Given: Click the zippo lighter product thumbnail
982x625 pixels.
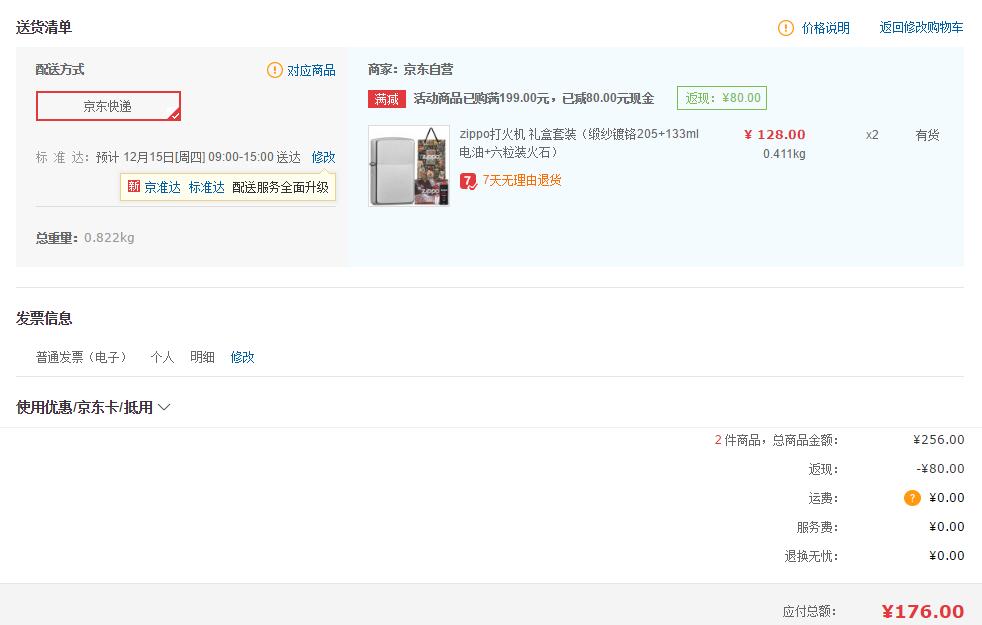Looking at the screenshot, I should pos(409,166).
